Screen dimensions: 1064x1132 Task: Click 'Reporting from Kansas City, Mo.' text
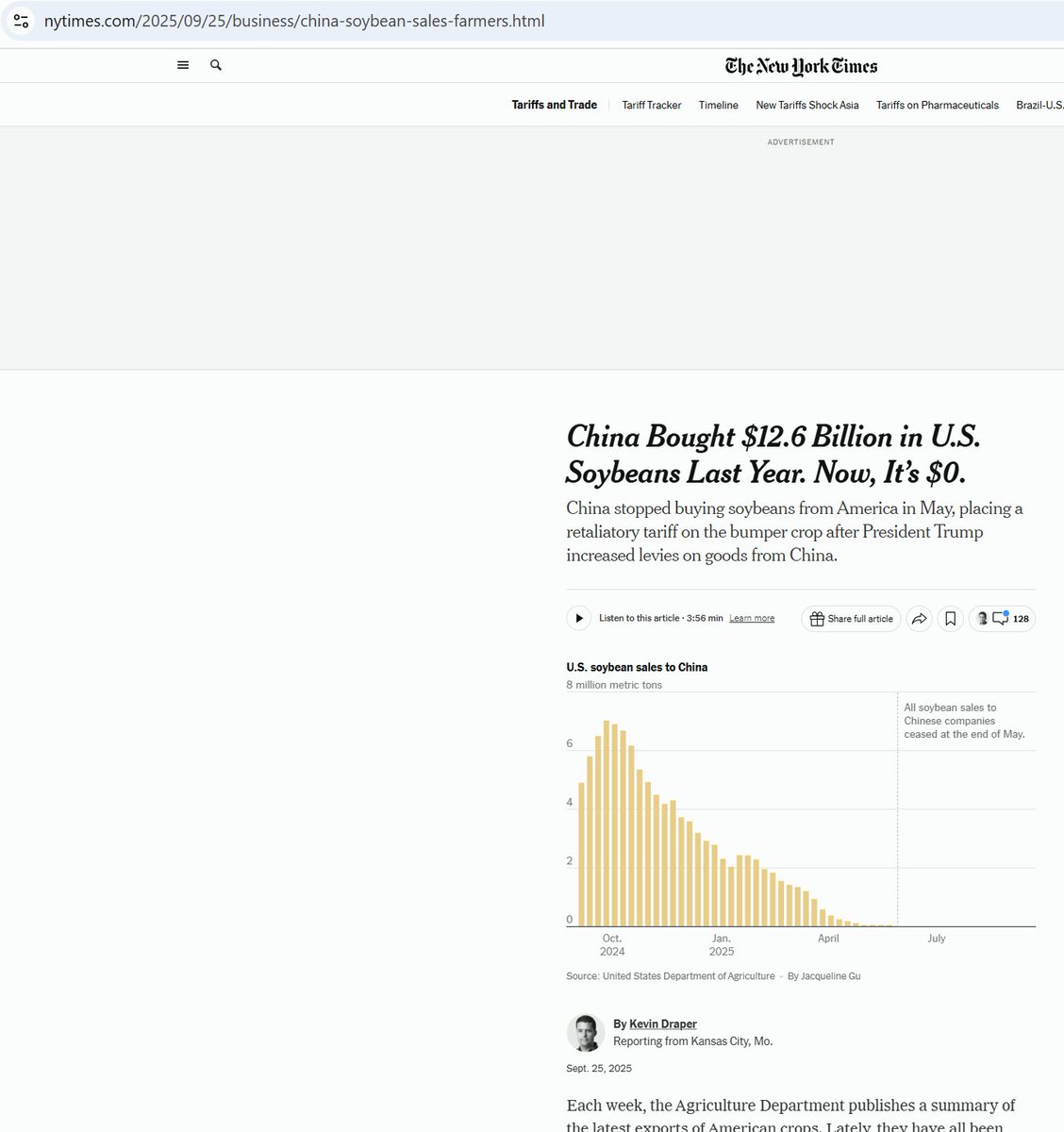click(x=693, y=1041)
